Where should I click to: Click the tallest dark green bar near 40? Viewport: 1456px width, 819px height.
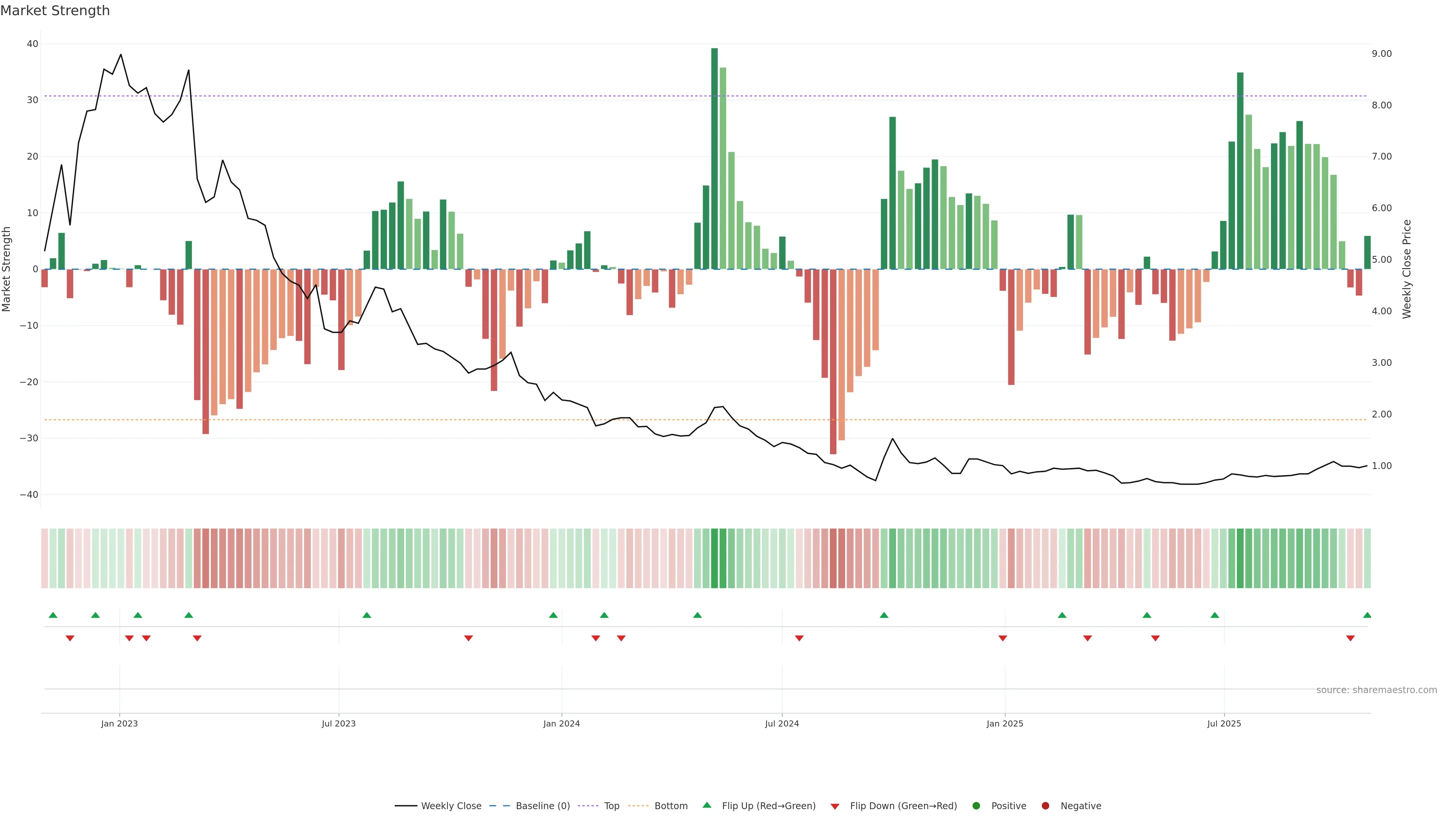[x=714, y=158]
